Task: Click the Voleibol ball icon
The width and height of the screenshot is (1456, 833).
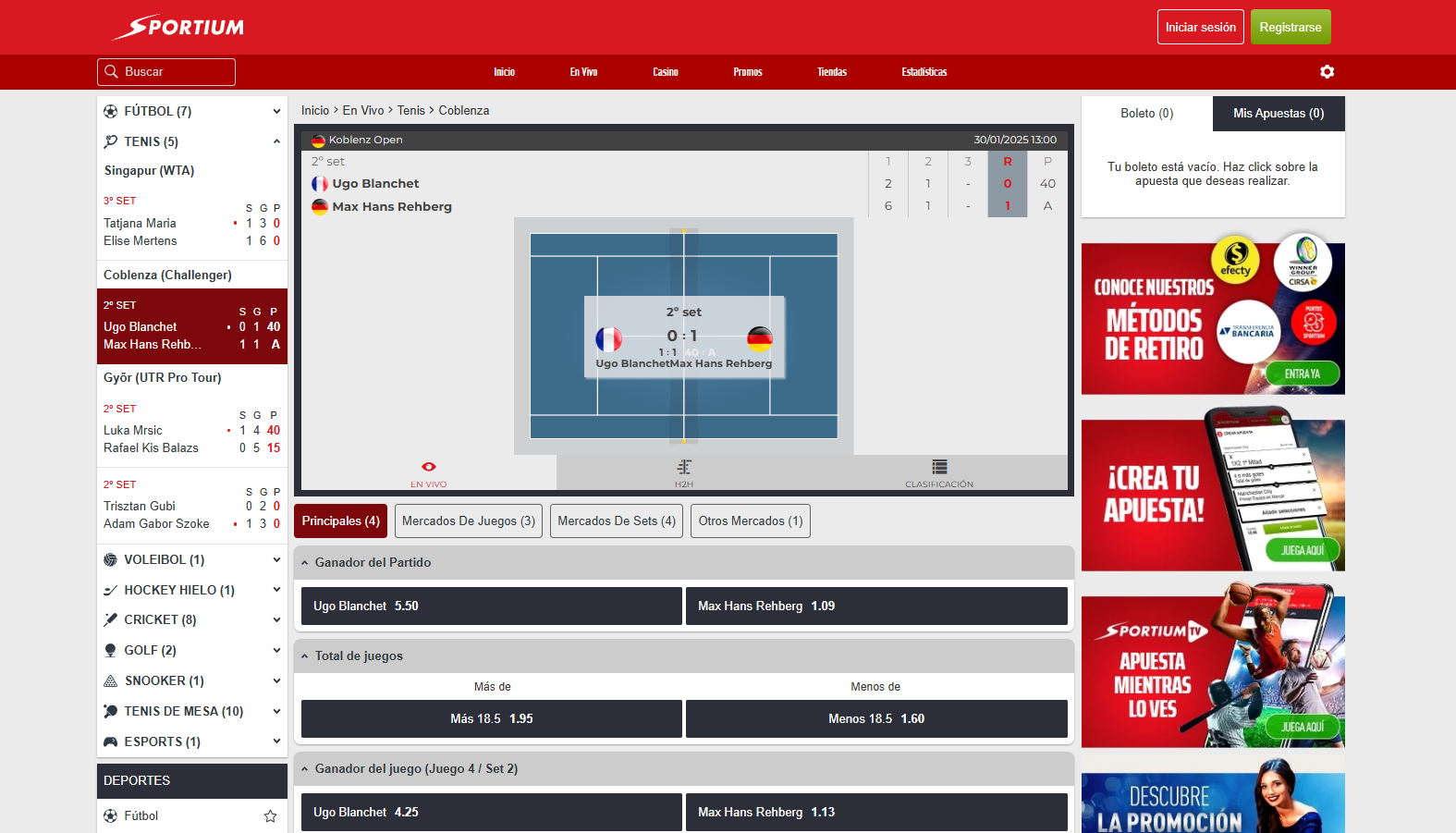Action: click(x=111, y=559)
